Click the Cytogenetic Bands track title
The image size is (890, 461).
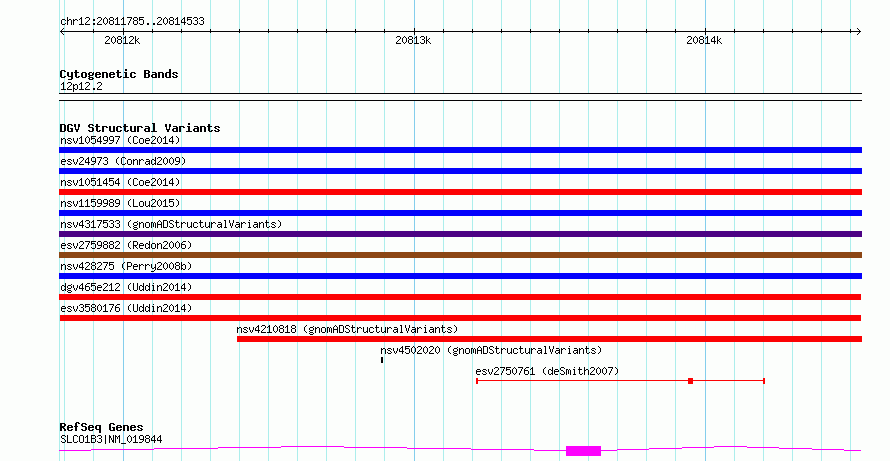point(119,74)
